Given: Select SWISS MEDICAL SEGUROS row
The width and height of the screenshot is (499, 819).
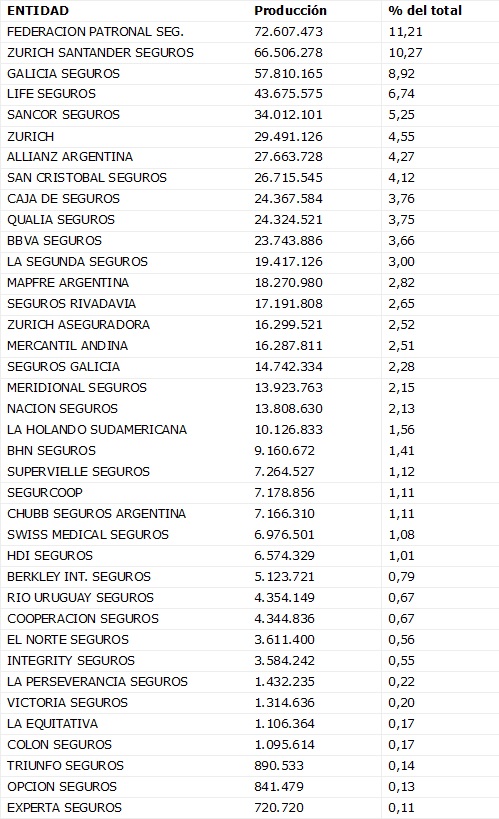Looking at the screenshot, I should 250,535.
